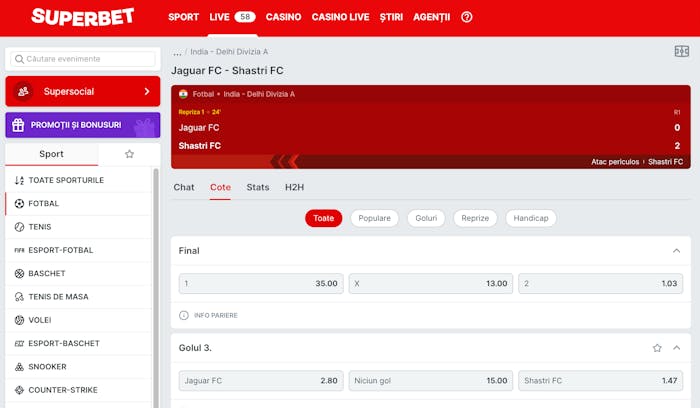The width and height of the screenshot is (700, 408).
Task: Click the India flag icon
Action: [183, 94]
